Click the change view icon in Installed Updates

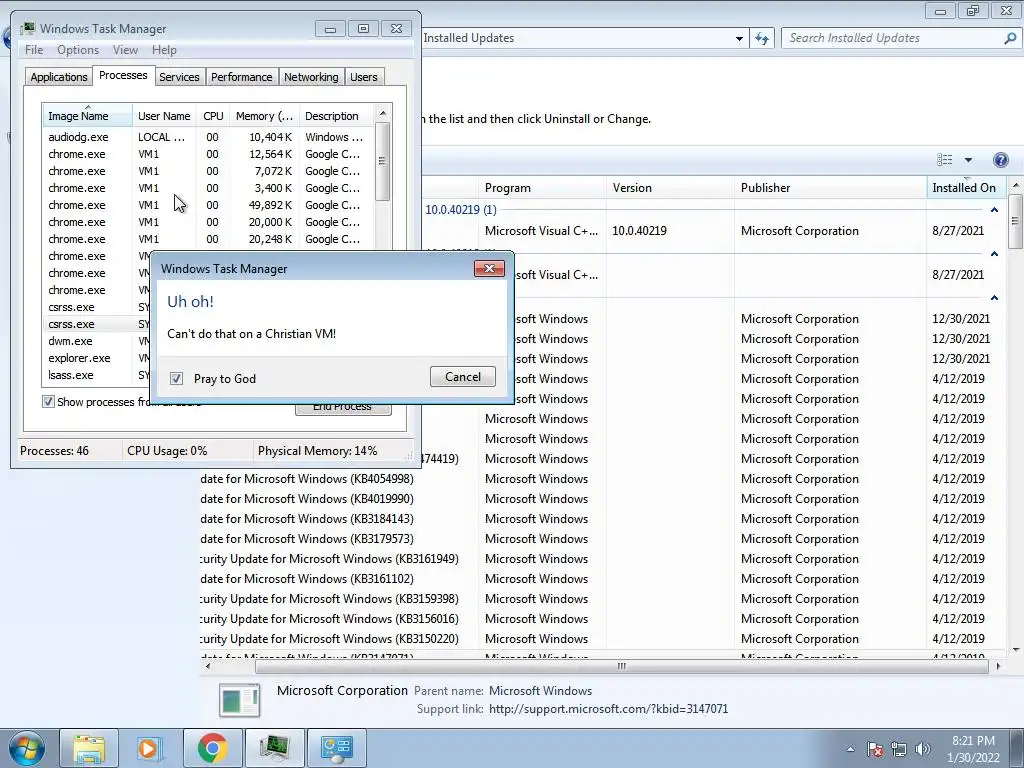click(944, 160)
